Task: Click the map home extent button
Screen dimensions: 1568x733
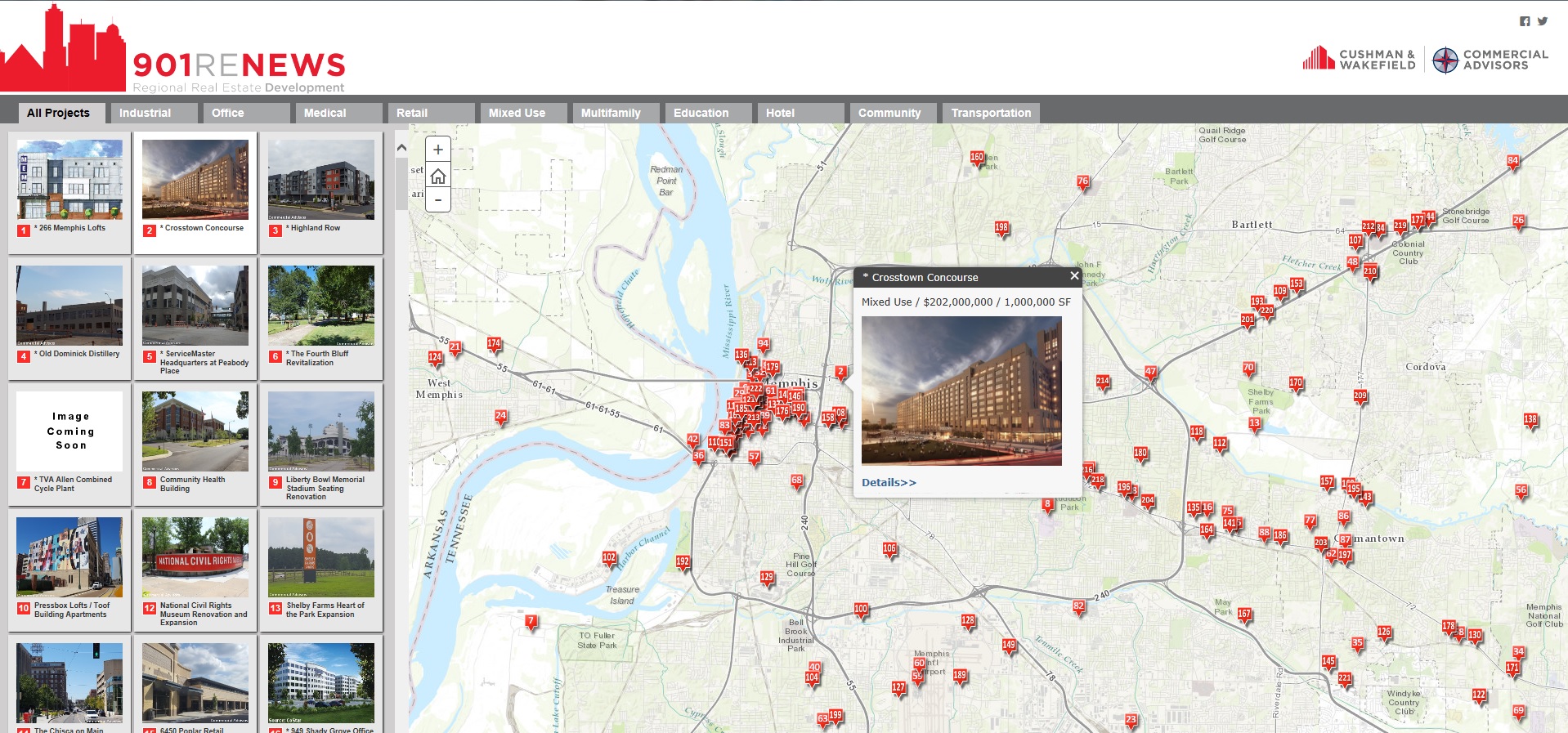Action: (438, 176)
